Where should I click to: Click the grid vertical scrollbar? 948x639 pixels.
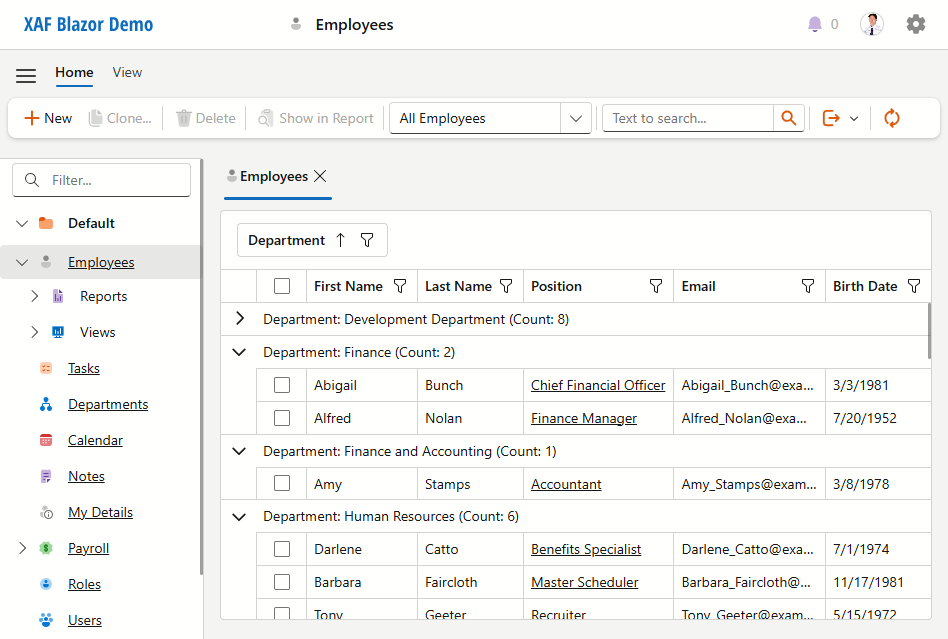(x=929, y=331)
